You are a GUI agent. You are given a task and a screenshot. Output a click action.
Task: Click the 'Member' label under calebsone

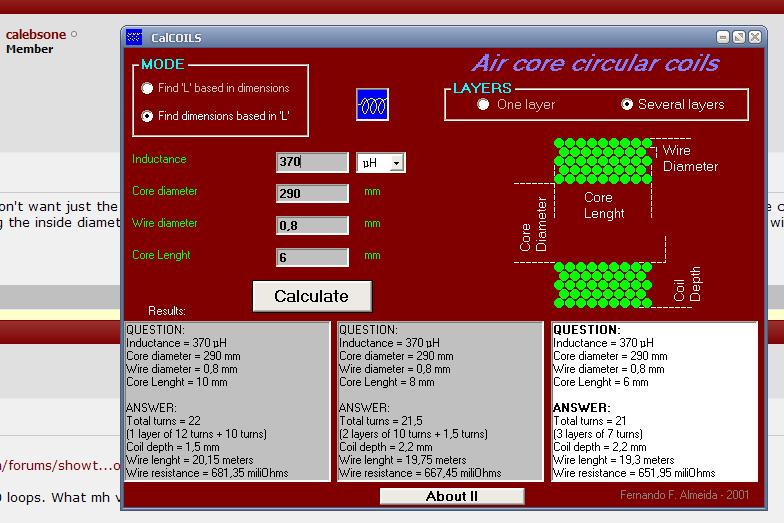(x=30, y=49)
